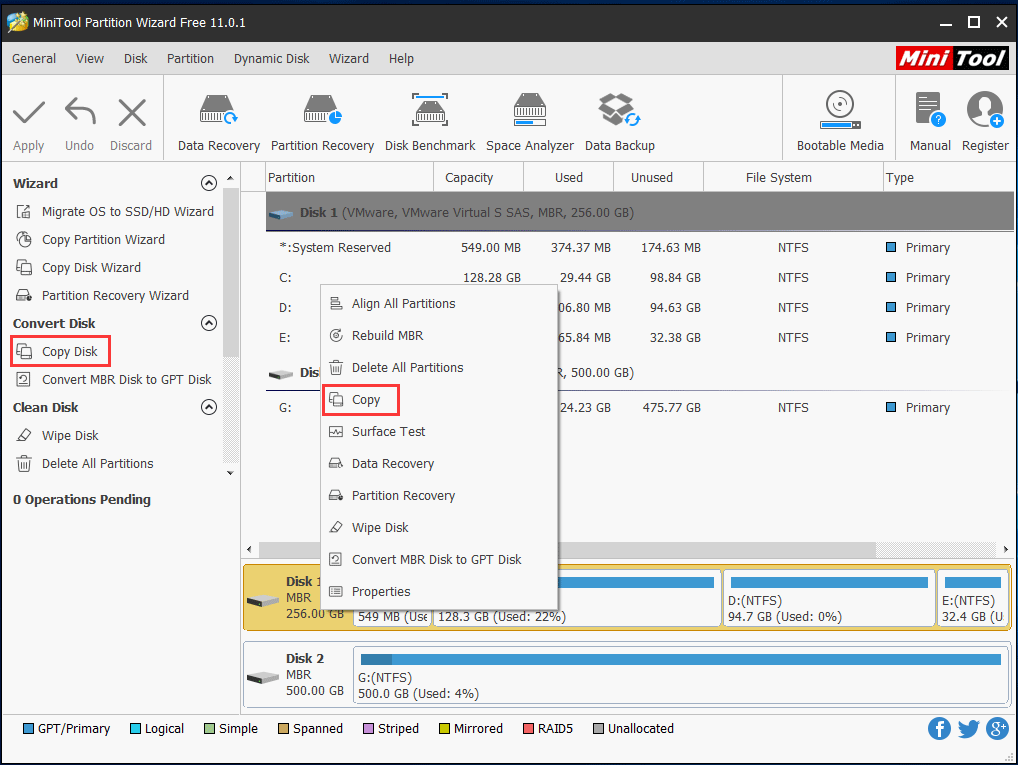
Task: Click the partition list left scroll arrow
Action: (x=249, y=549)
